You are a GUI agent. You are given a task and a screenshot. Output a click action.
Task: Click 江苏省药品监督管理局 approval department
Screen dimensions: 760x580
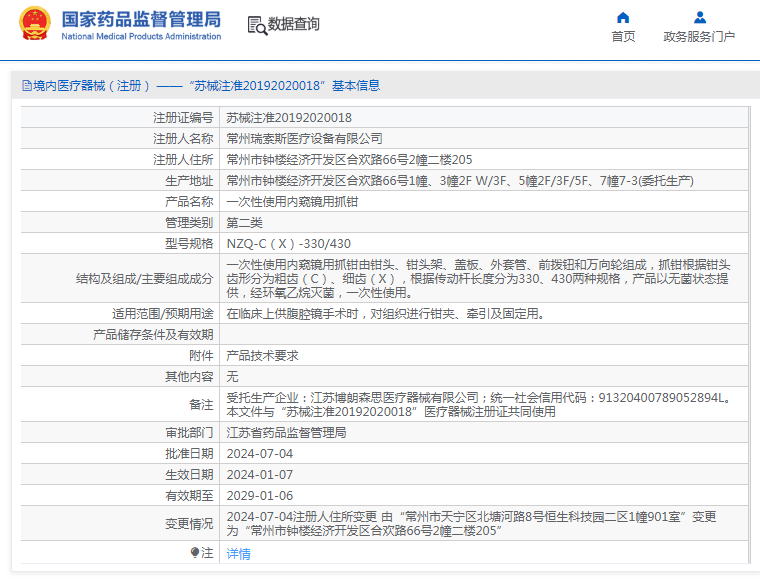point(286,433)
